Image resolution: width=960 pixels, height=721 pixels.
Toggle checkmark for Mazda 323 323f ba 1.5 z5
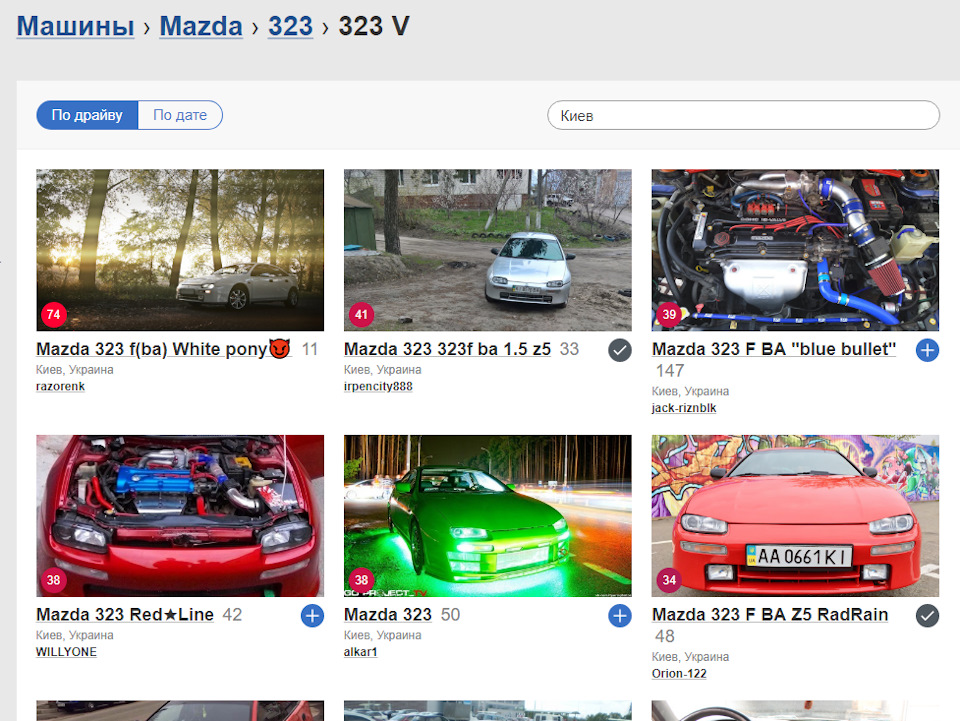coord(620,350)
